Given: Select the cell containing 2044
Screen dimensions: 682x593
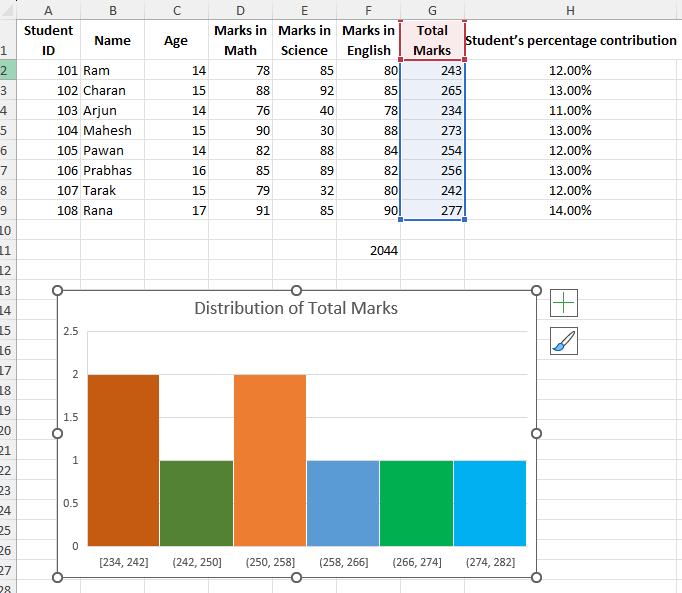Looking at the screenshot, I should click(369, 250).
